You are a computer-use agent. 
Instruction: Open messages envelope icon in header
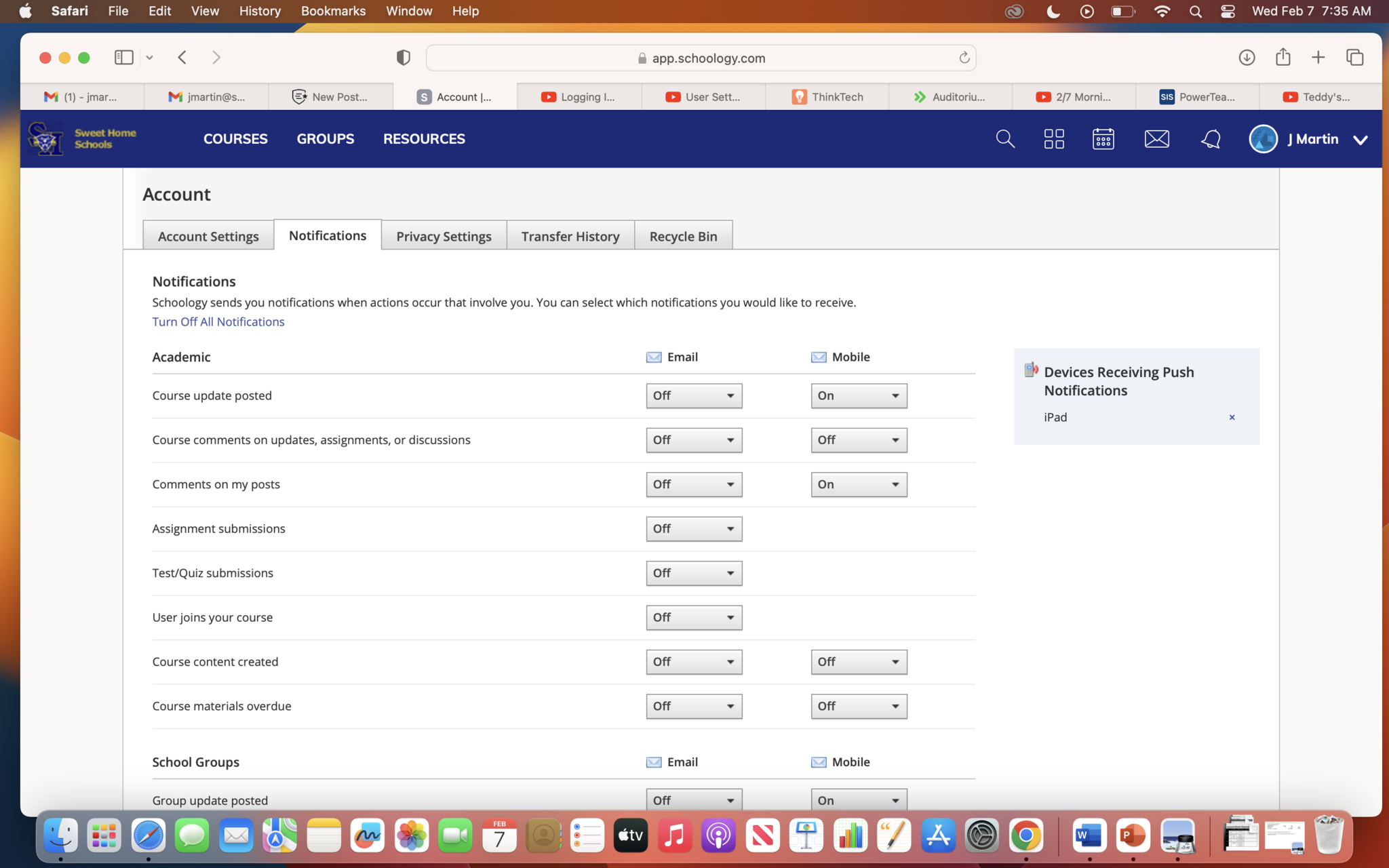click(1156, 139)
